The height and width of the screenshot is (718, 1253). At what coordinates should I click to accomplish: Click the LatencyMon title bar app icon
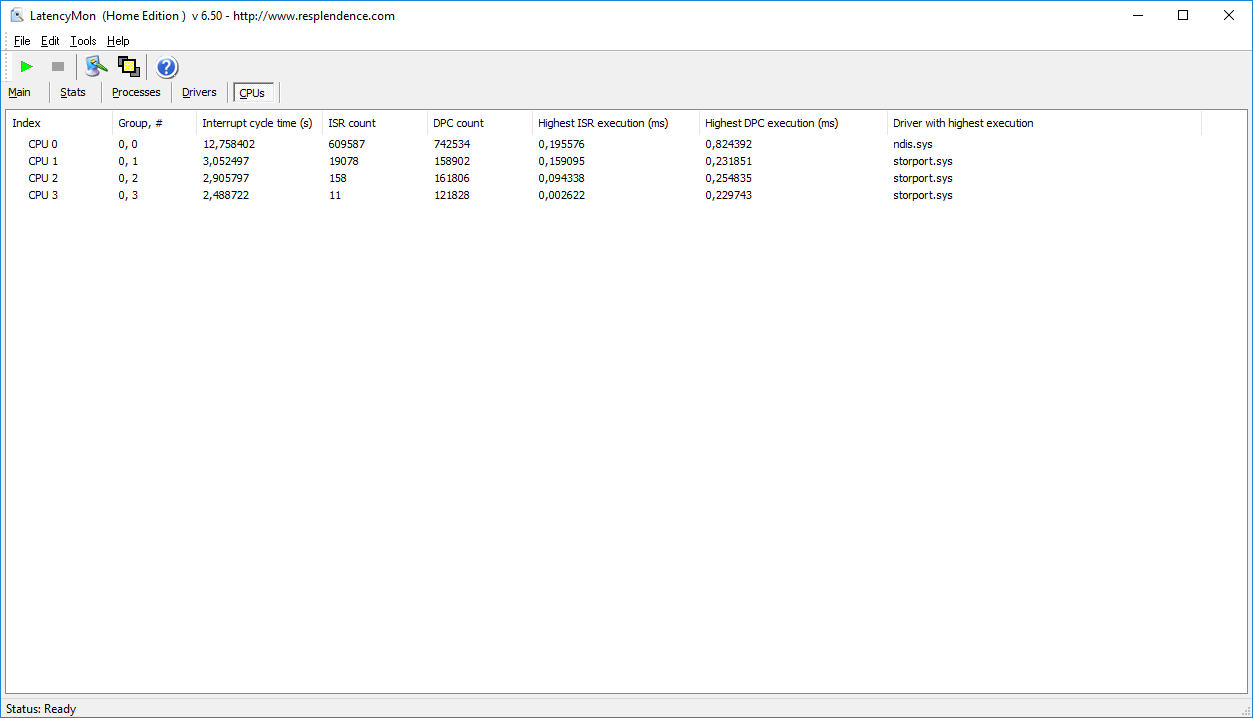point(16,15)
